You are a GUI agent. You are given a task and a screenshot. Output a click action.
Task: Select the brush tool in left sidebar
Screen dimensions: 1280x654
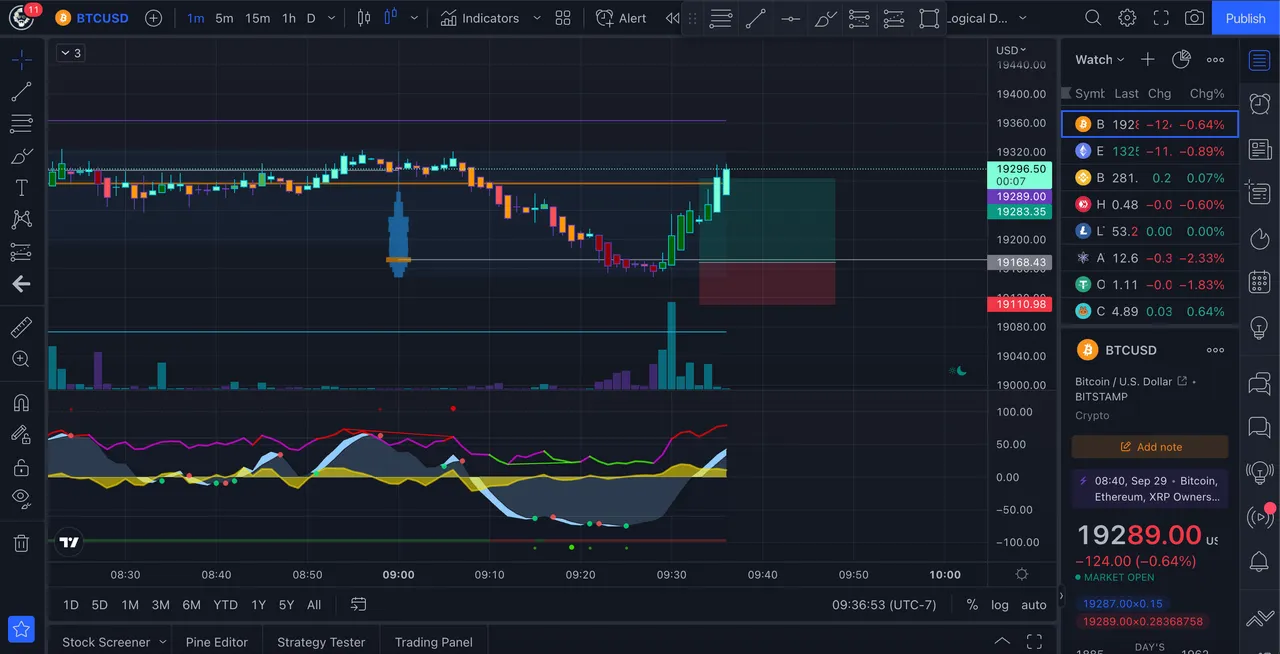click(21, 156)
